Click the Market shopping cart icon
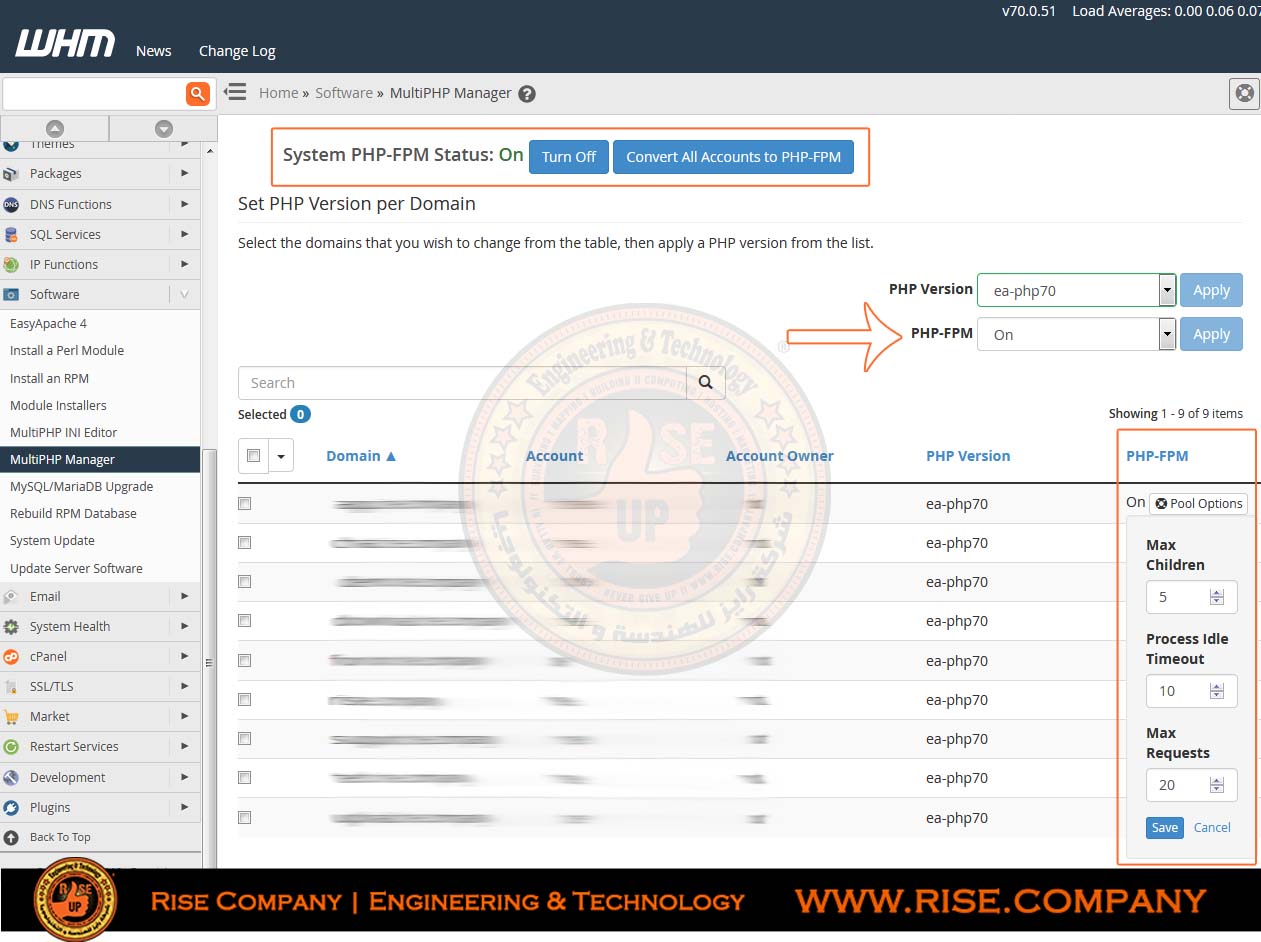 [x=11, y=717]
